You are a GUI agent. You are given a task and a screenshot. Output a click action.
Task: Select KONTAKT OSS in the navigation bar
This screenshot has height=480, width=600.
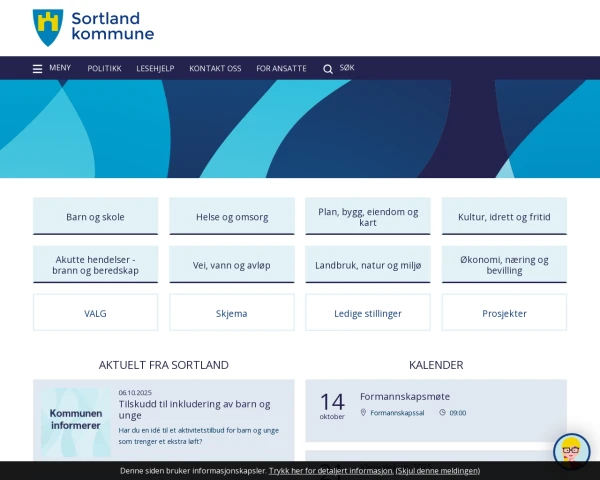(x=215, y=69)
